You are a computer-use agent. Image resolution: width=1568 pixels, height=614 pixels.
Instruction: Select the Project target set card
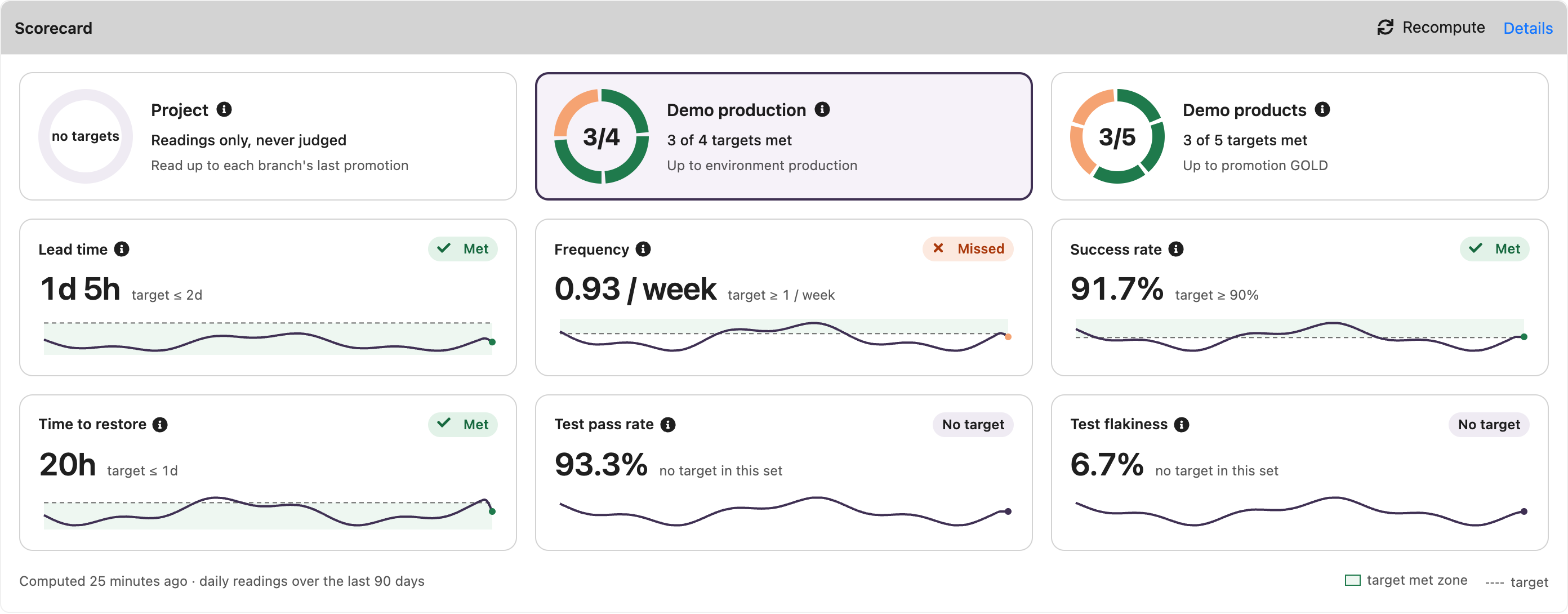pos(268,136)
